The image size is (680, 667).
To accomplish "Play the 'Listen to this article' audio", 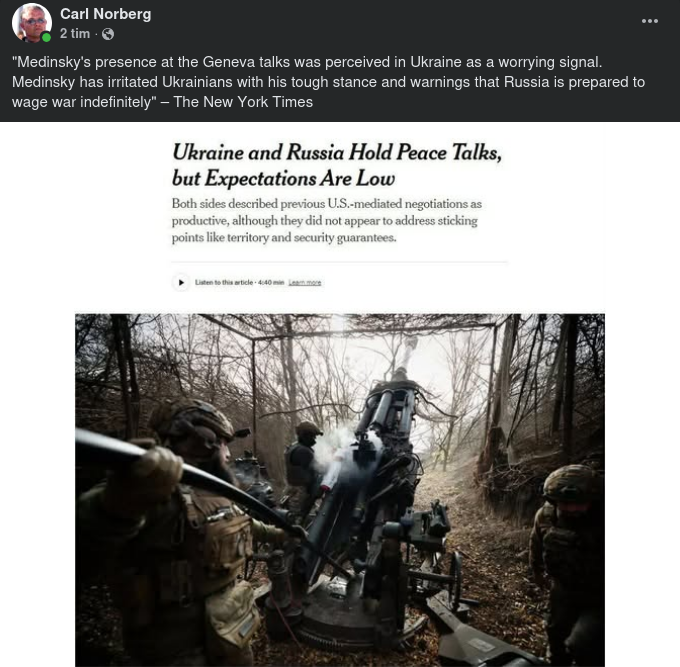I will tap(181, 283).
